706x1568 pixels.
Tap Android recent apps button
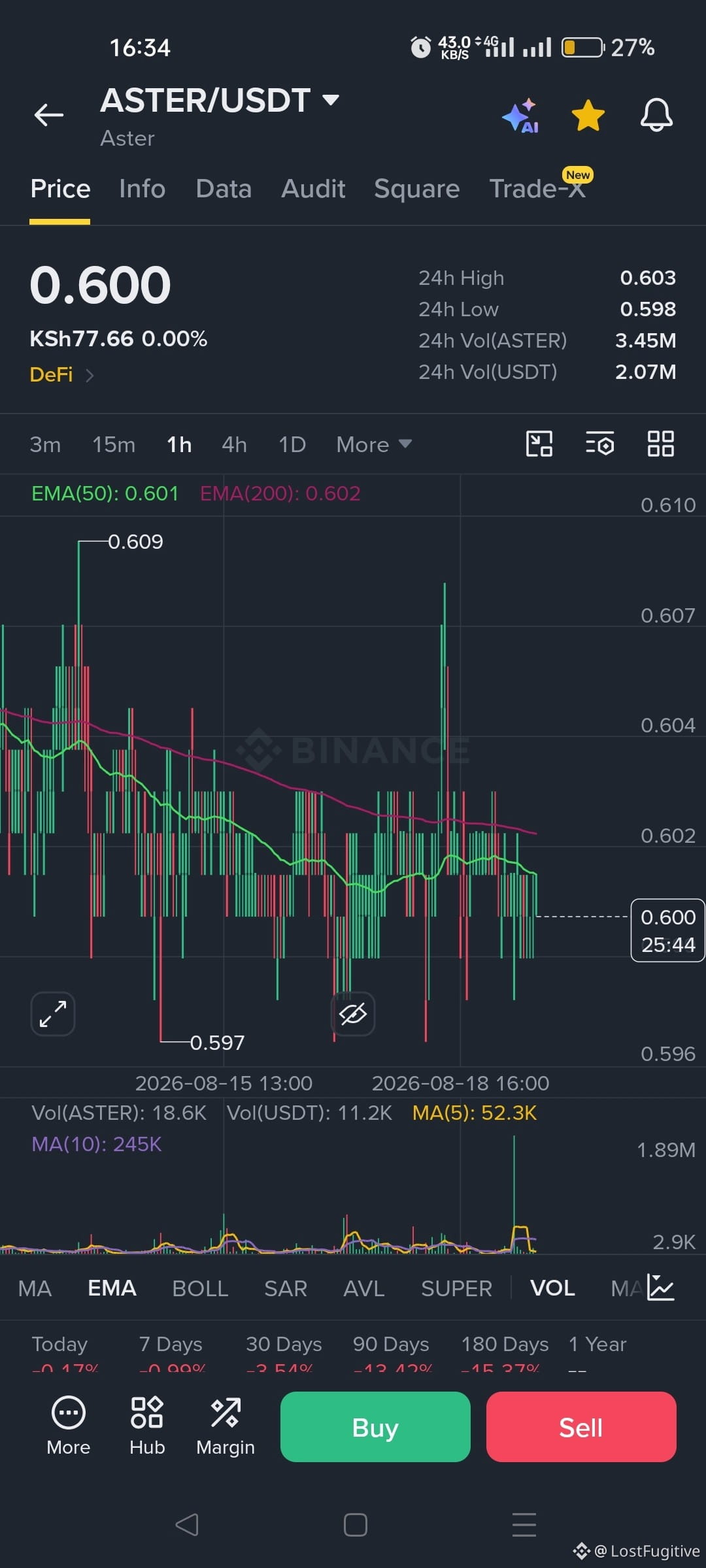point(524,1524)
